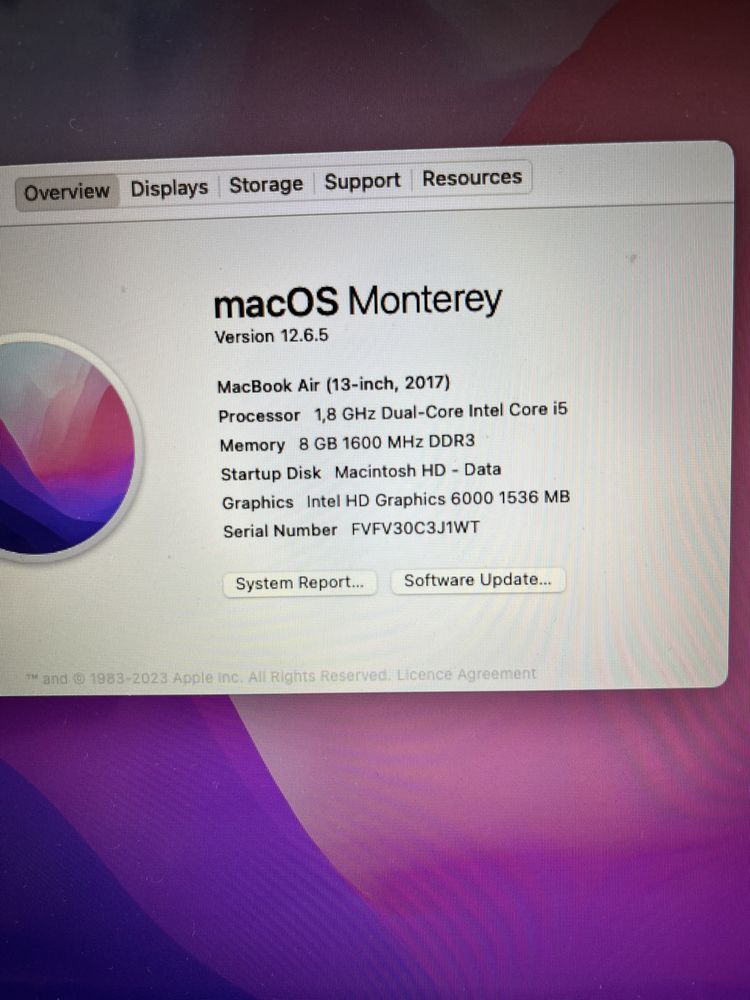Click the System Report... button
This screenshot has width=750, height=1000.
pyautogui.click(x=300, y=583)
